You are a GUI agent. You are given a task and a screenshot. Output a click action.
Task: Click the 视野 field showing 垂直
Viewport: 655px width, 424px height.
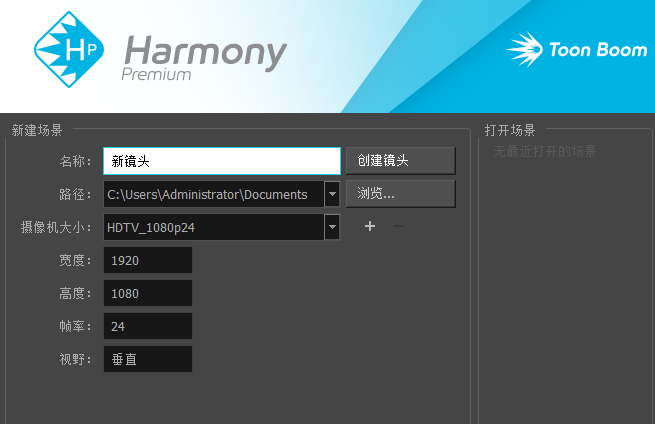coord(148,359)
